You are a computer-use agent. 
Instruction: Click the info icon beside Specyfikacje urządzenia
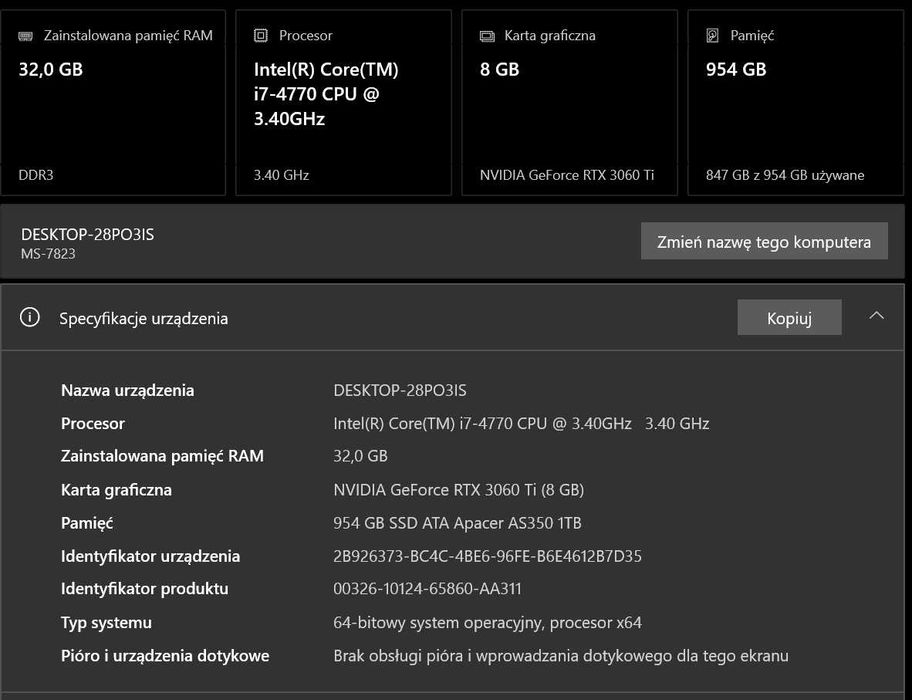tap(30, 317)
